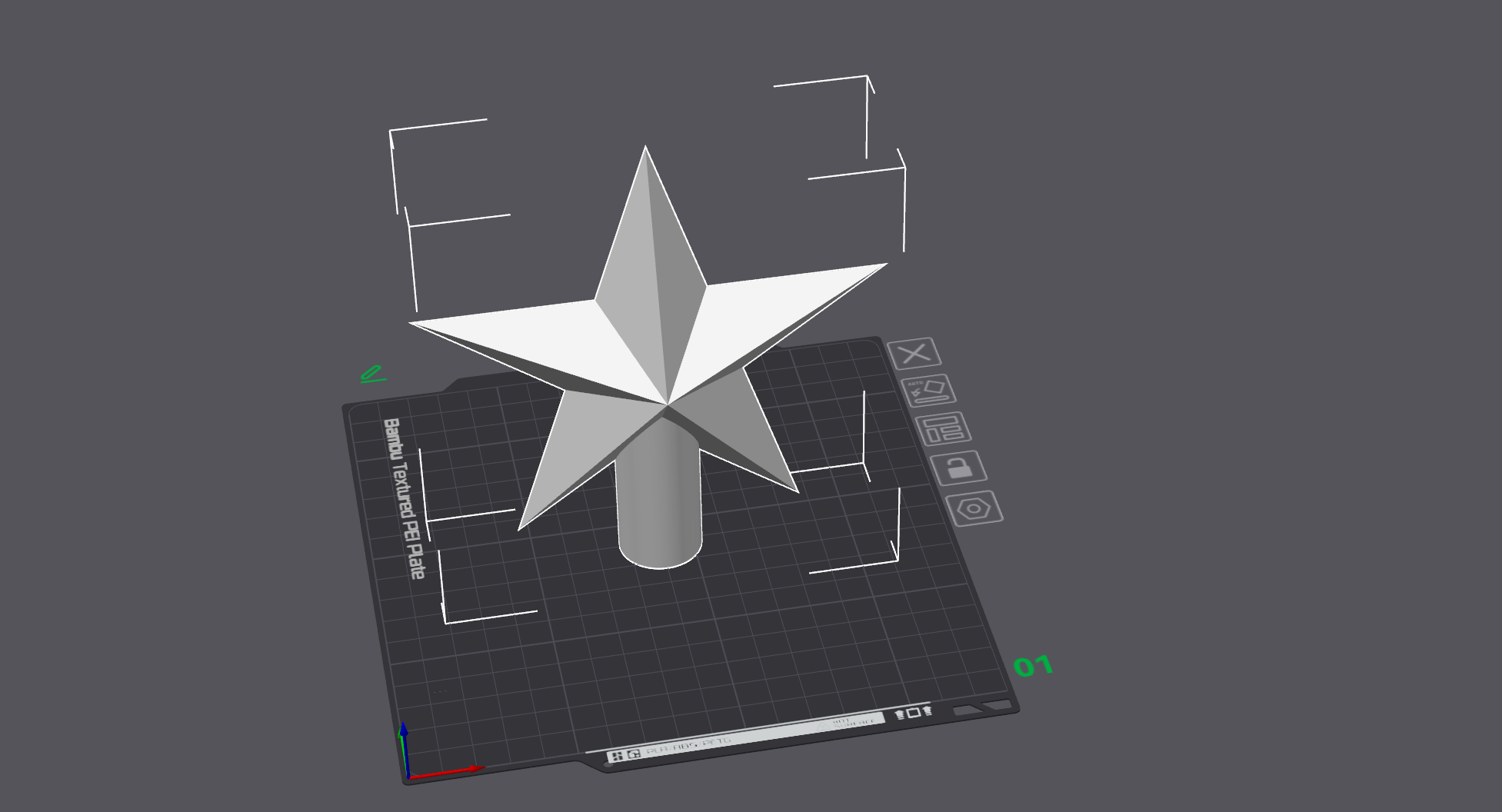Click the cylinder base beneath the star
Viewport: 1502px width, 812px height.
tap(658, 523)
